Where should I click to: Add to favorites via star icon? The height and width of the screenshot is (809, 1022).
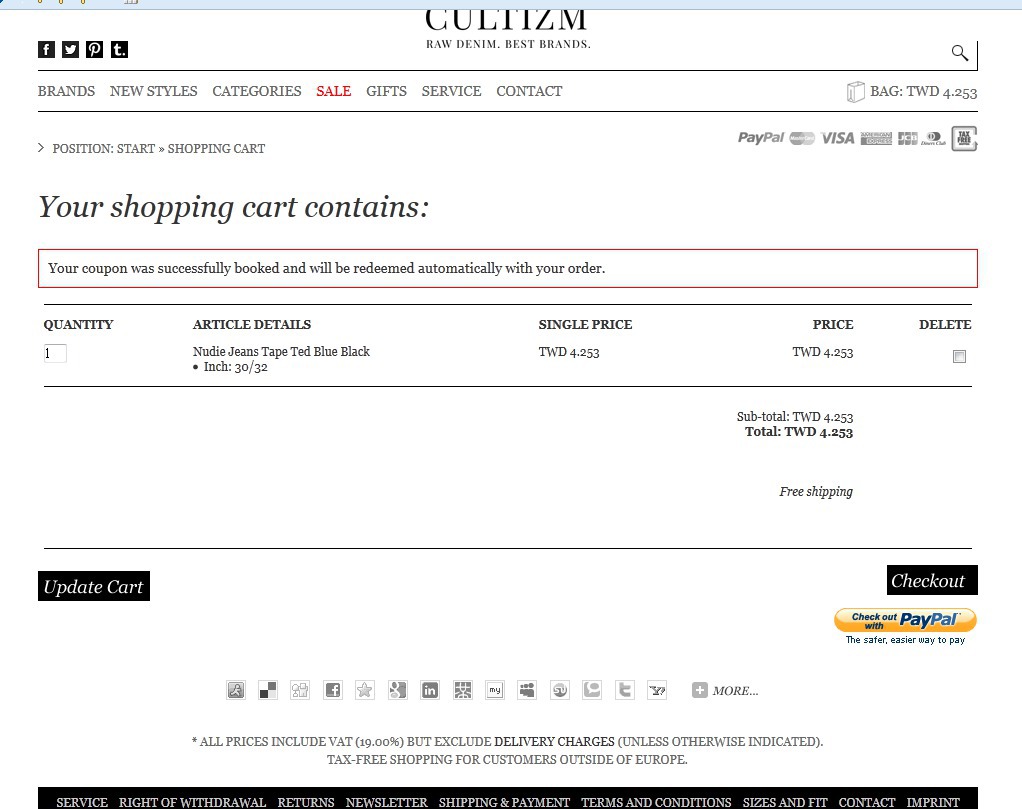[365, 690]
